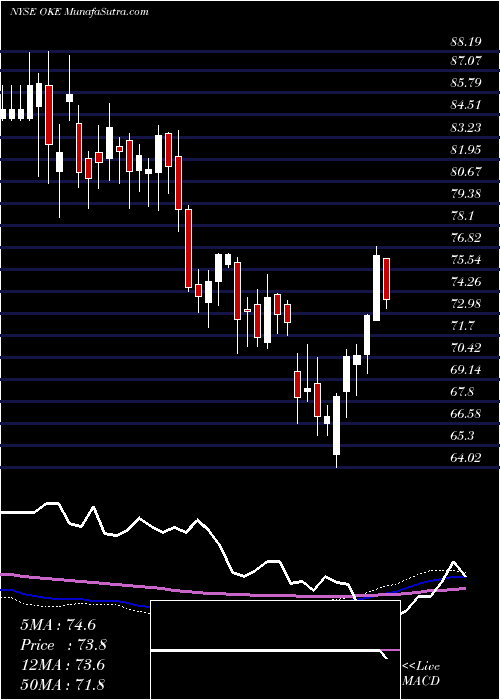Click the 5MA : 74.6 reading
Viewport: 500px width, 700px height.
58,625
